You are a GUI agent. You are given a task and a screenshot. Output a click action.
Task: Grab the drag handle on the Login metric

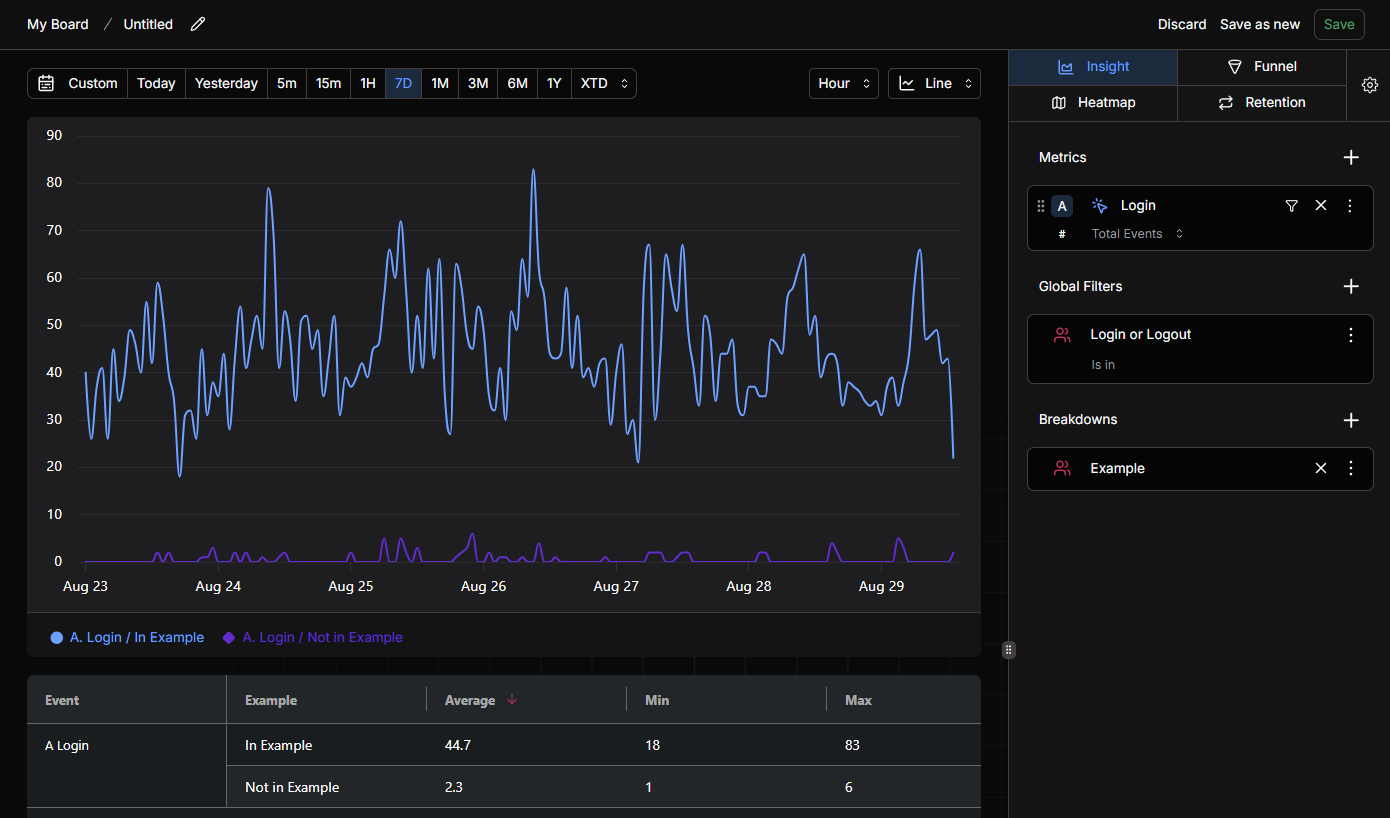[x=1041, y=206]
